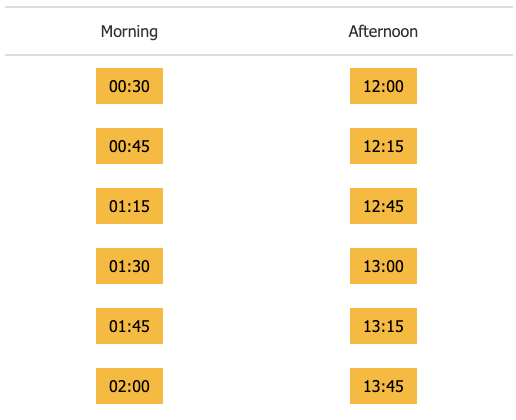Screen dimensions: 516x420
Task: Select the 00:30 morning time slot
Action: point(129,86)
